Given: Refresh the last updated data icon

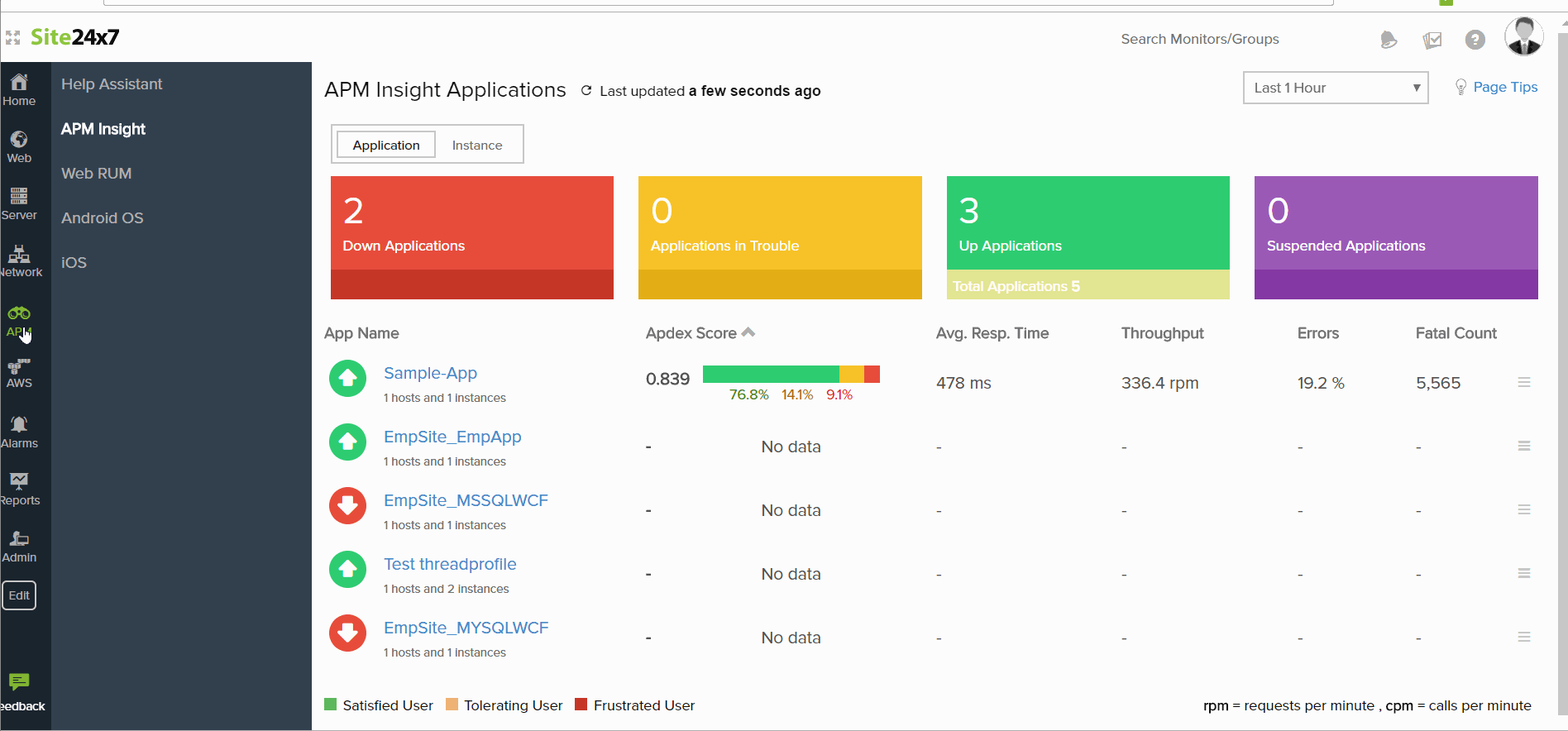Looking at the screenshot, I should (x=586, y=91).
